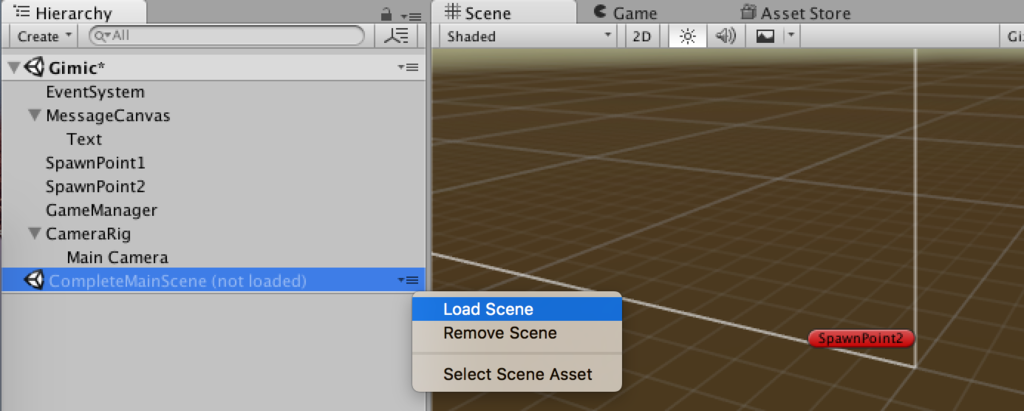
Task: Switch to the Asset Store tab
Action: (x=795, y=13)
